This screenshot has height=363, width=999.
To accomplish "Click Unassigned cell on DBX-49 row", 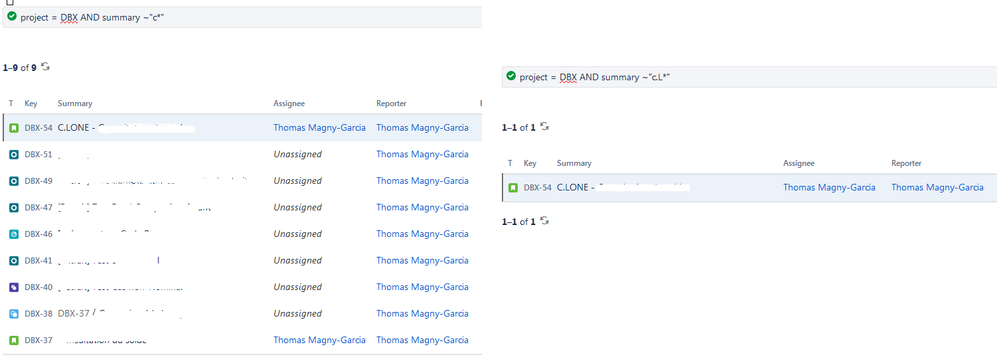I will (x=298, y=181).
